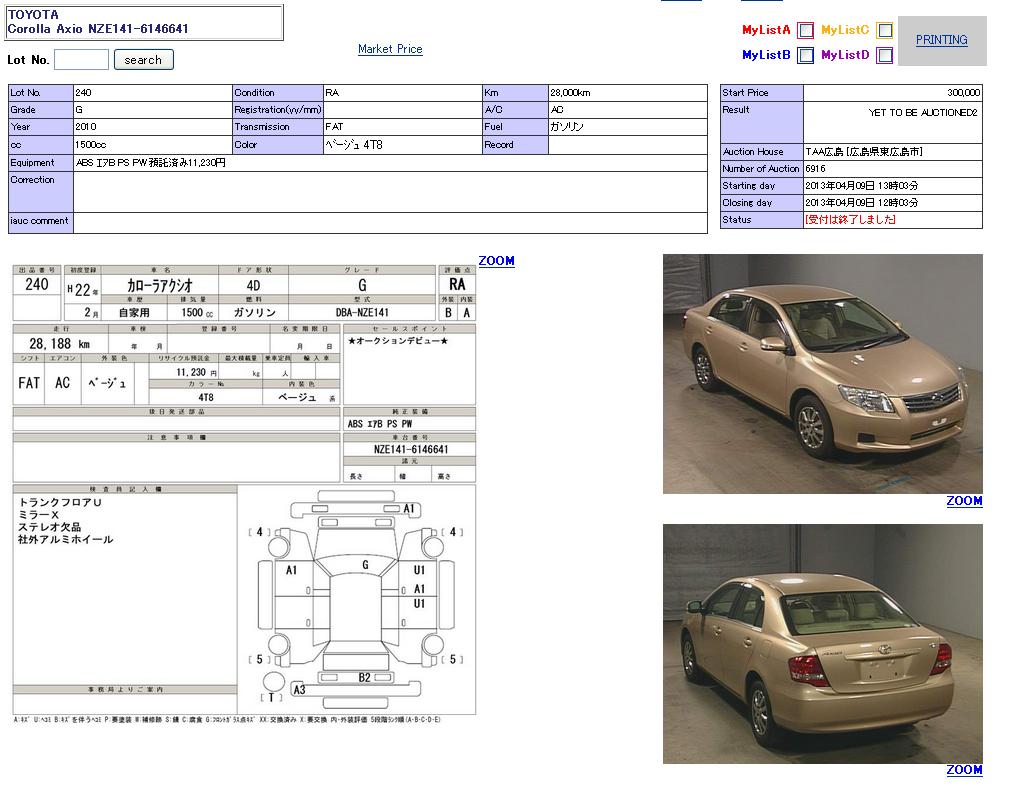This screenshot has width=1017, height=796.
Task: Click ZOOM under the rear car photo
Action: tap(964, 770)
